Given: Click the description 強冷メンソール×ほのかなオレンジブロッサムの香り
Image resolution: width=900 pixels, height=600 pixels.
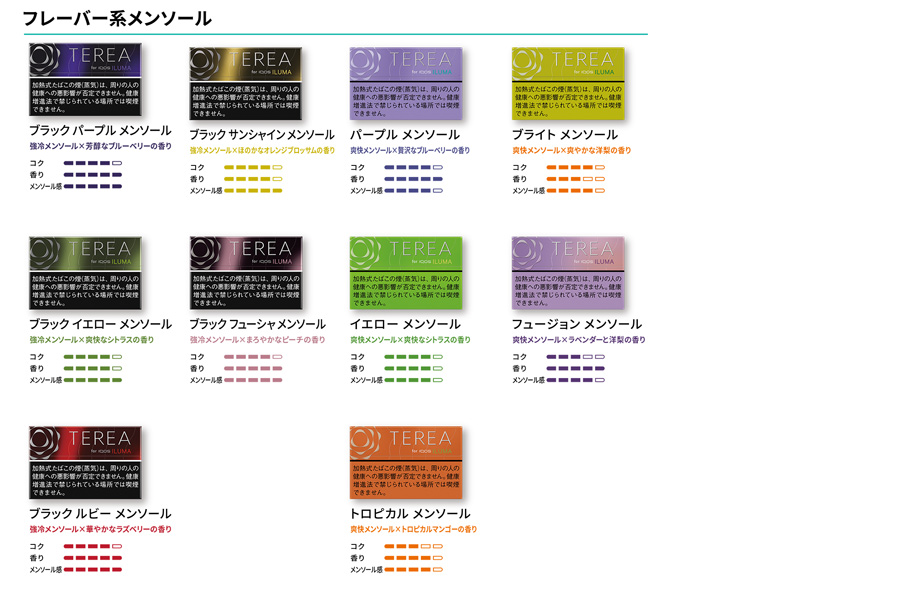Looking at the screenshot, I should [262, 150].
